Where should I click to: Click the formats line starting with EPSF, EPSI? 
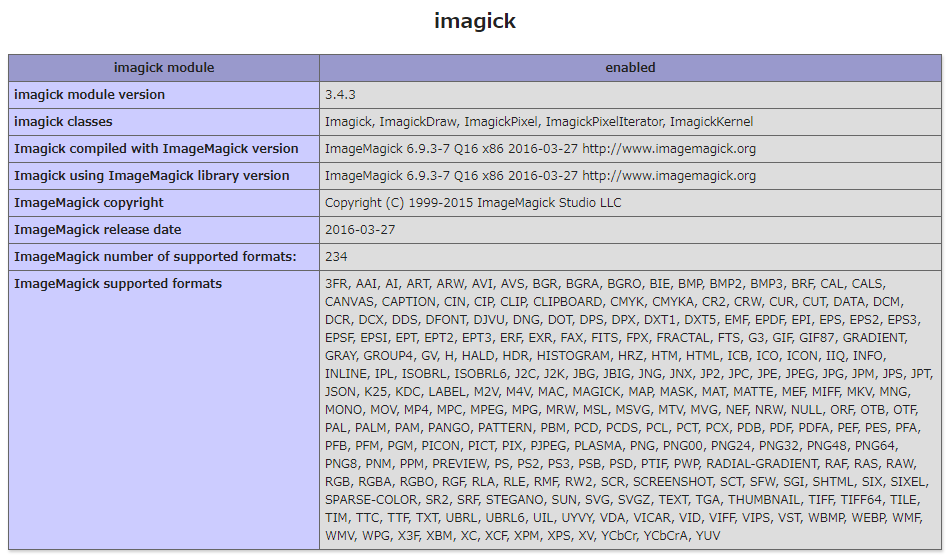(x=616, y=338)
